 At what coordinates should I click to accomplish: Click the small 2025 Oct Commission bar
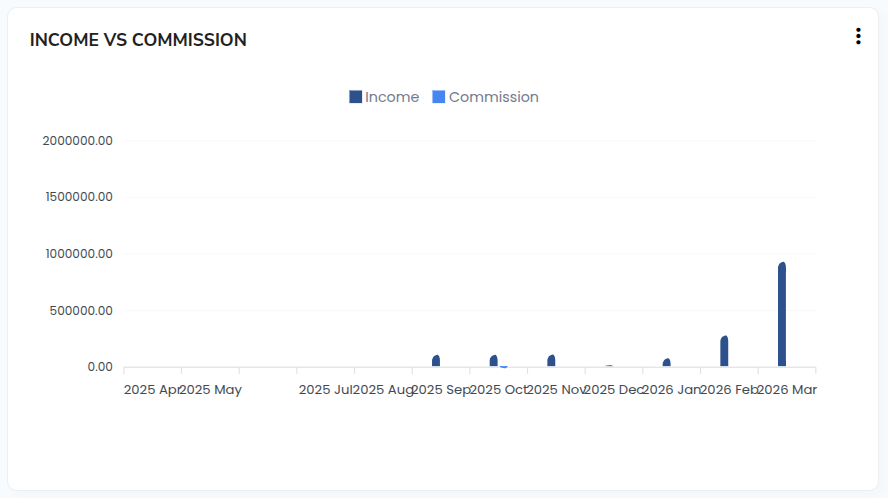click(504, 367)
